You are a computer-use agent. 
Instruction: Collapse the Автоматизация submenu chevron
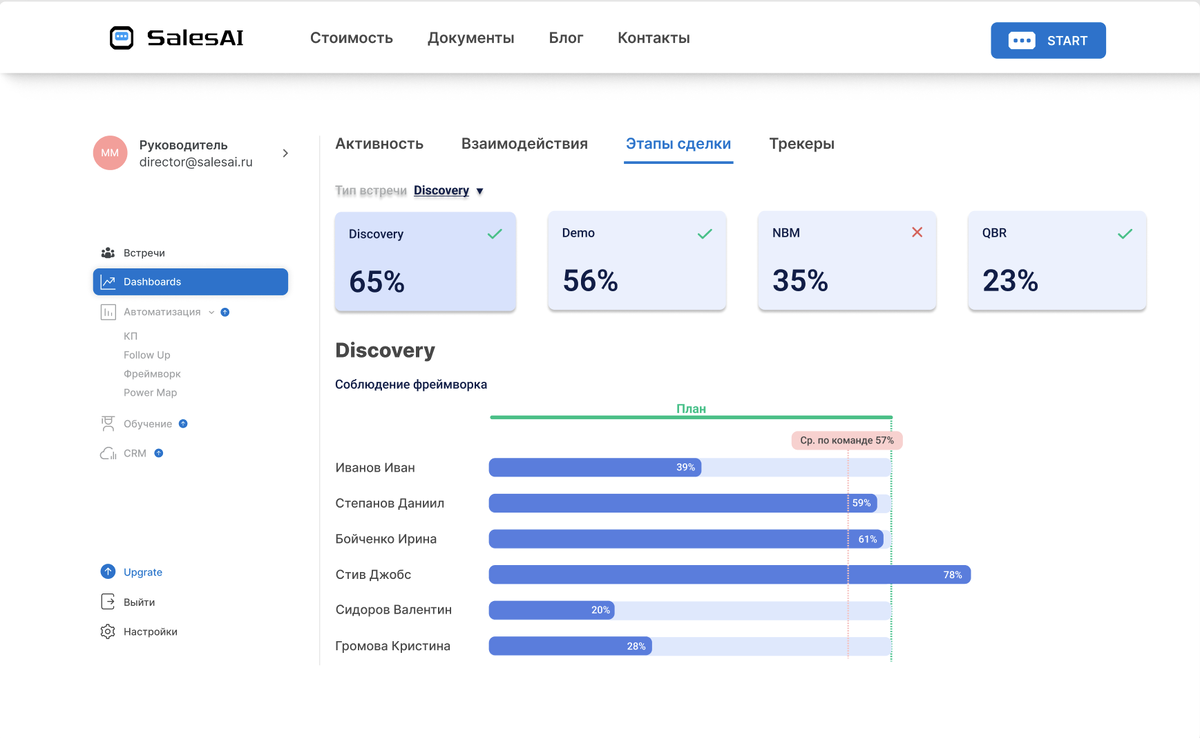click(x=211, y=312)
